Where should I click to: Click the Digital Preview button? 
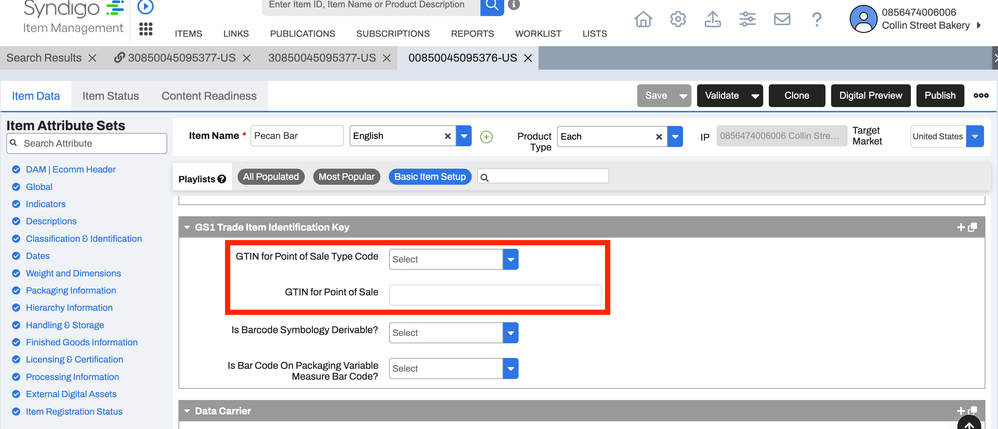pos(871,95)
